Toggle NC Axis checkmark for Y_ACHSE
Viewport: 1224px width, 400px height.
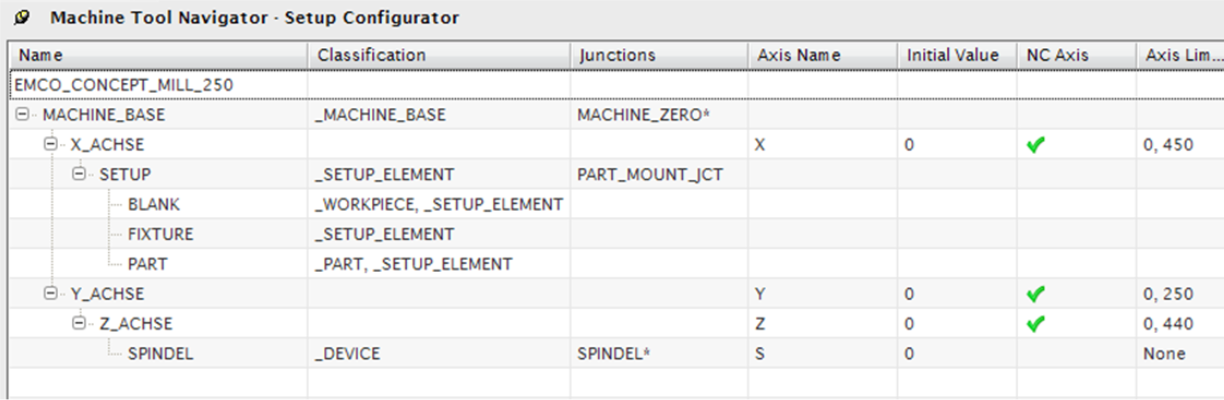[1036, 295]
